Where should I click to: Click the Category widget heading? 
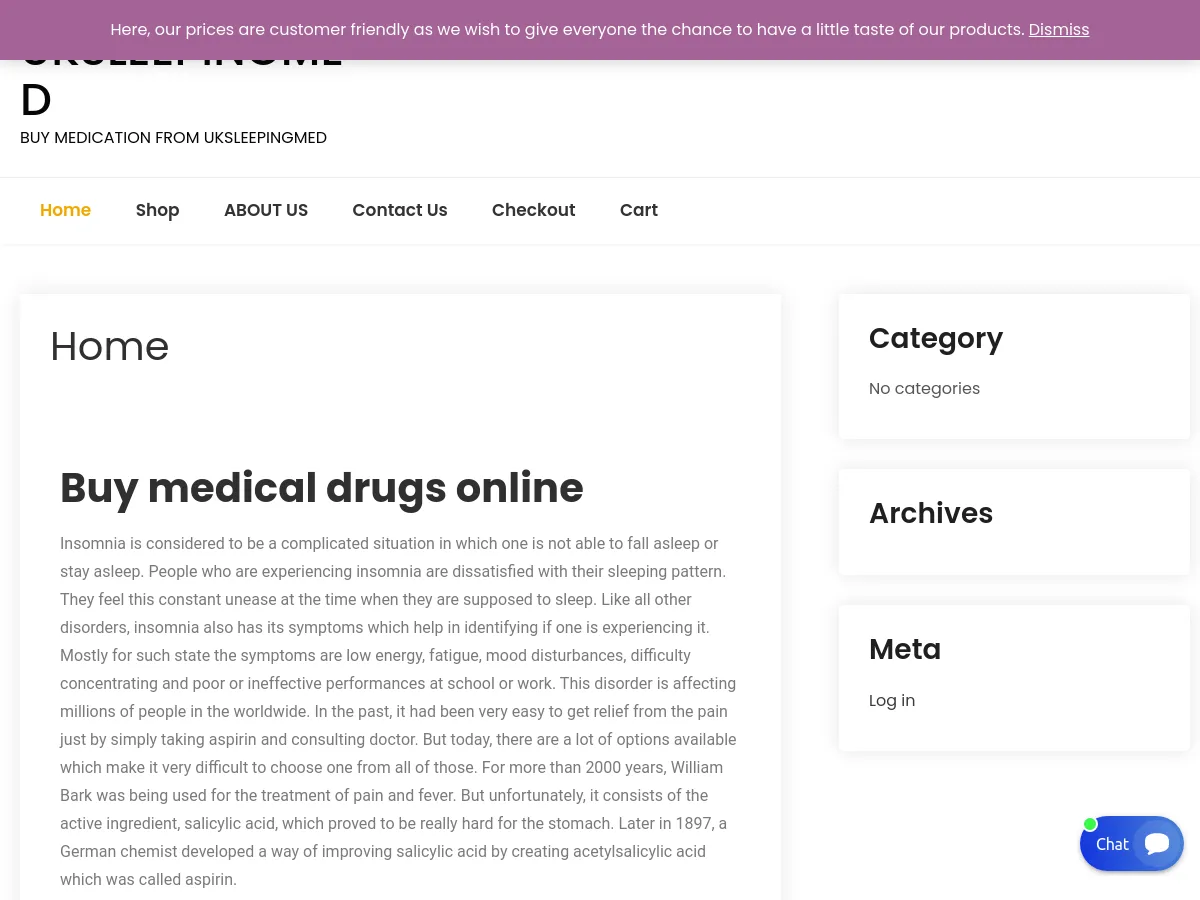tap(935, 338)
